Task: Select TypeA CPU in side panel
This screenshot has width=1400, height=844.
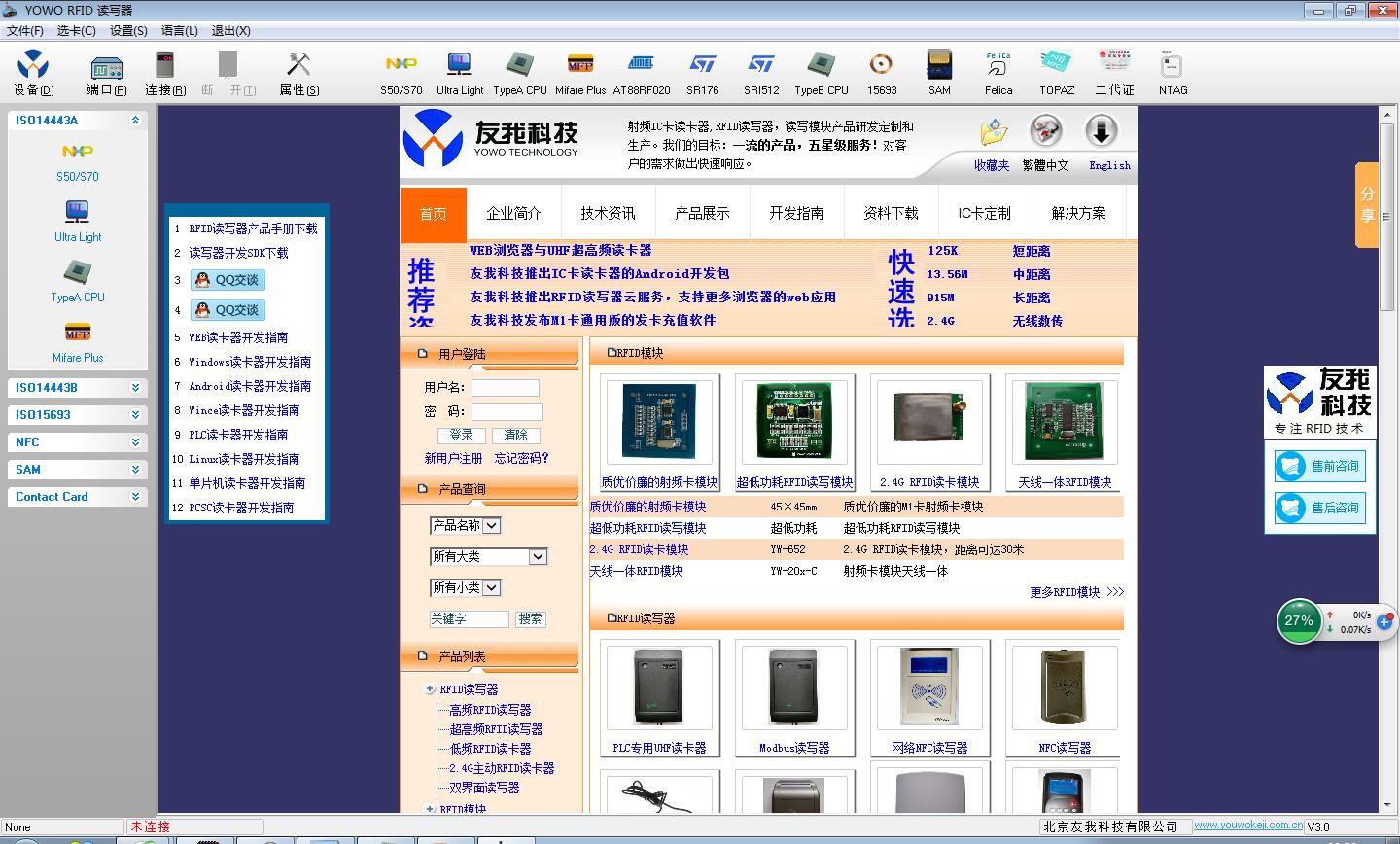Action: coord(78,282)
